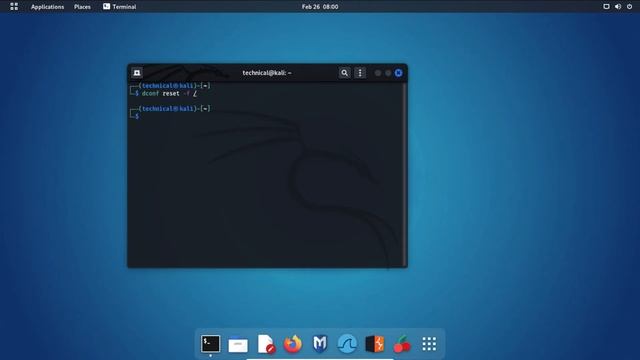This screenshot has width=640, height=360.
Task: Open the Files manager from the dock
Action: tap(238, 344)
